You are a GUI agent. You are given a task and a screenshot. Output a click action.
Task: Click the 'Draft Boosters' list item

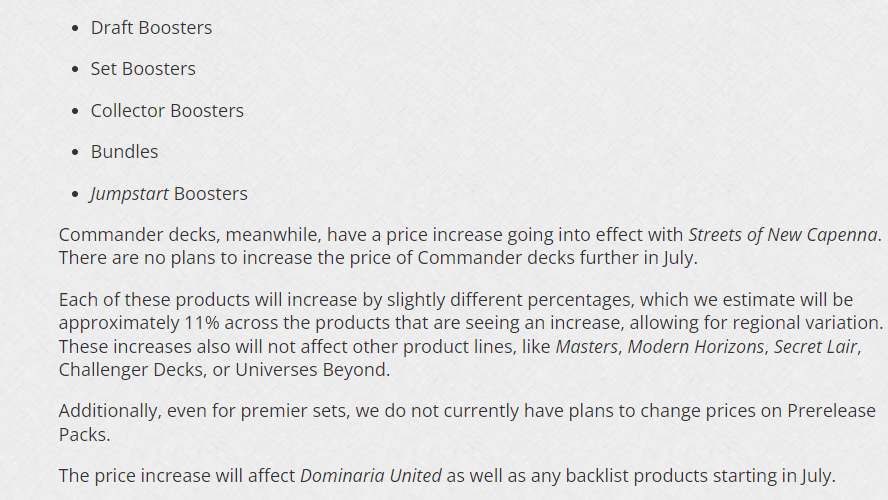point(151,28)
